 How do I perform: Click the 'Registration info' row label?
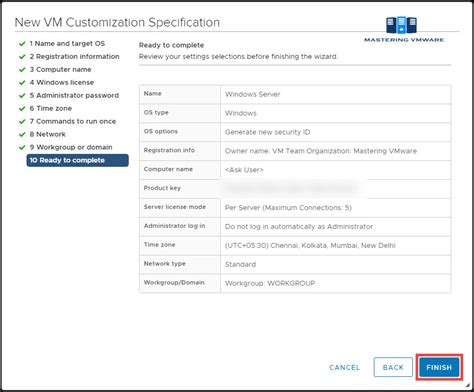tap(169, 150)
